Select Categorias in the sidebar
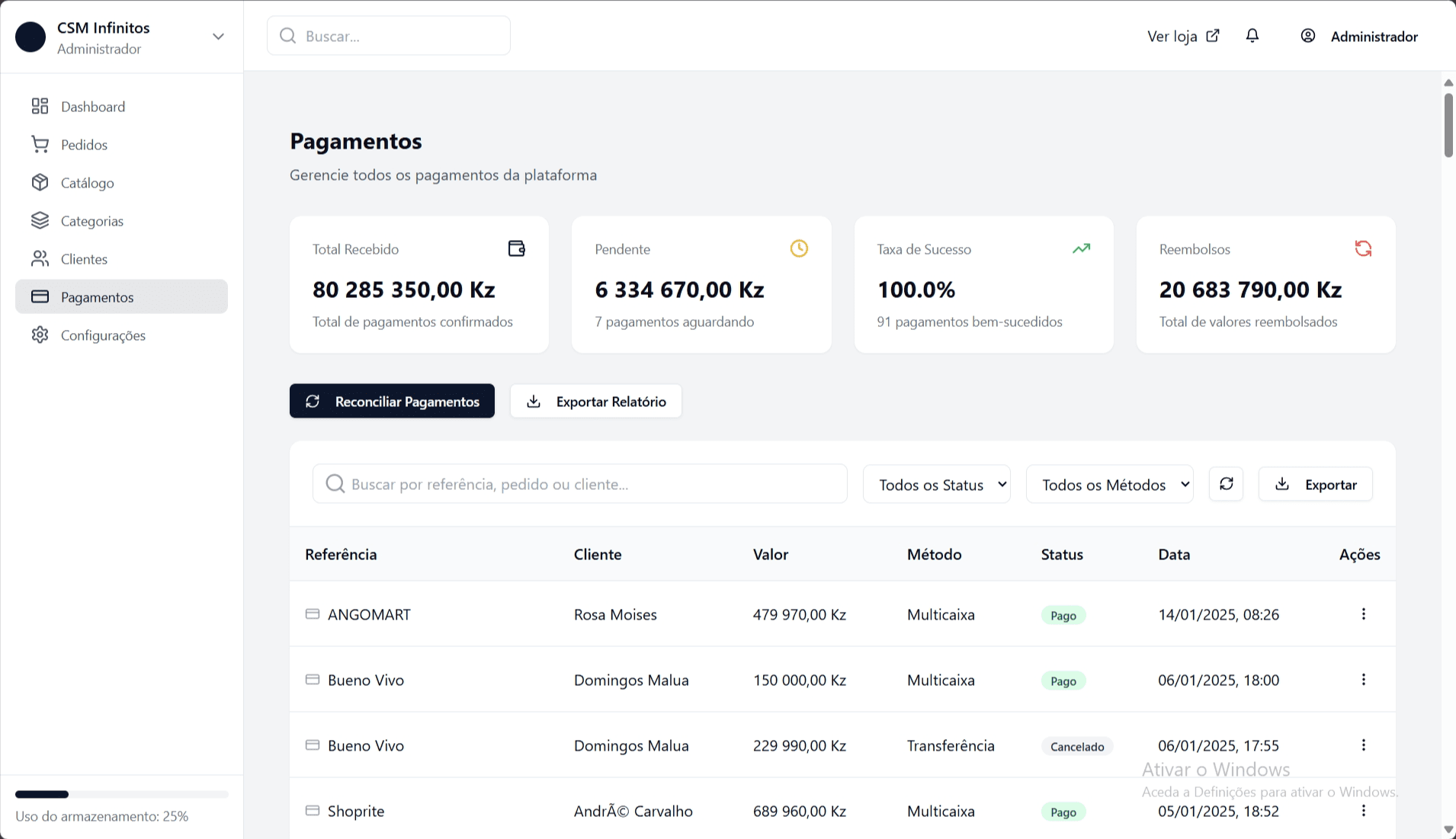Image resolution: width=1456 pixels, height=839 pixels. (x=121, y=220)
